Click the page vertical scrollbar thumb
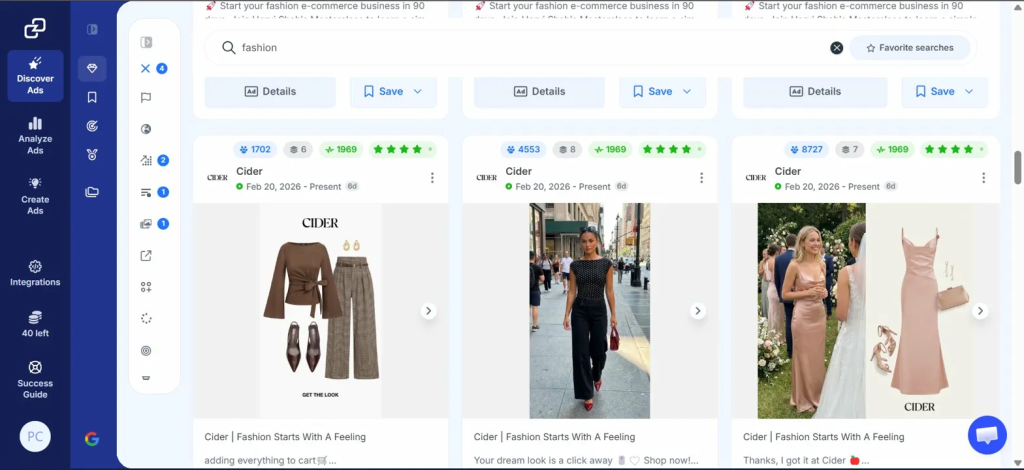The image size is (1024, 470). tap(1017, 168)
